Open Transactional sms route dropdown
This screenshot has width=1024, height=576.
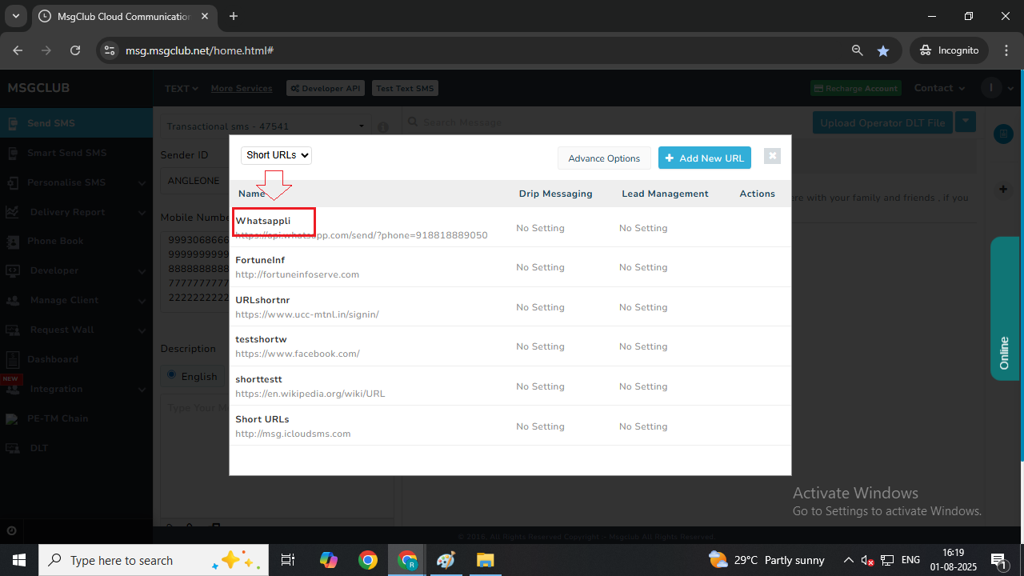266,126
